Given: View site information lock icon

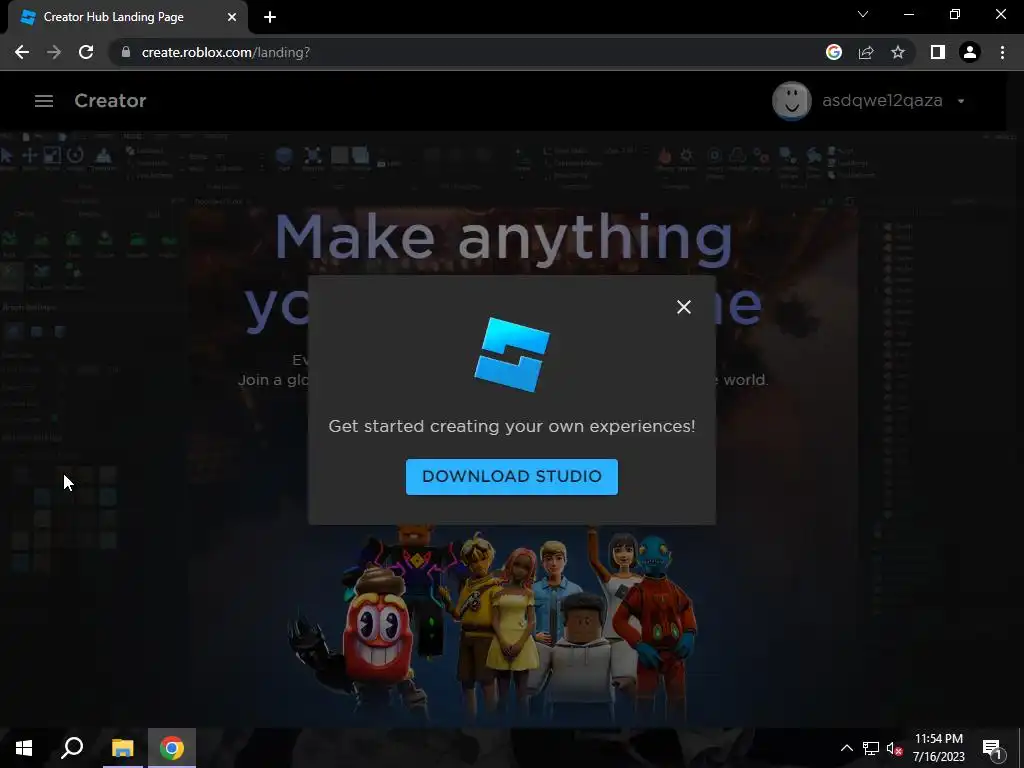Looking at the screenshot, I should coord(126,52).
